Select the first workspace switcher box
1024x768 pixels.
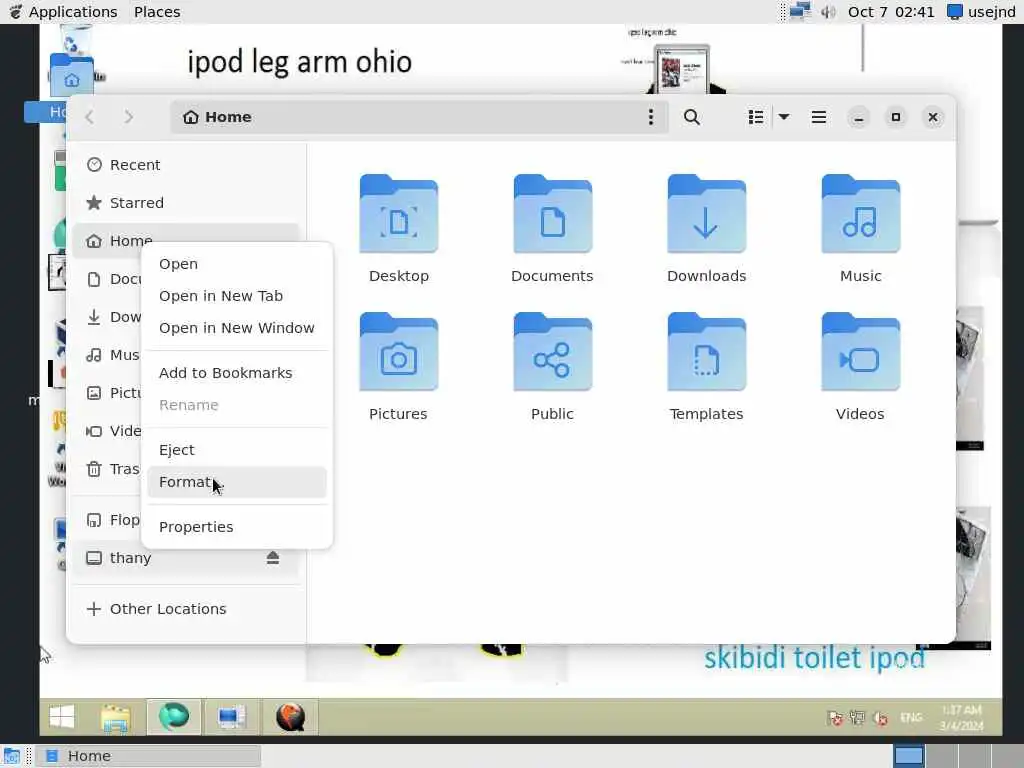908,756
